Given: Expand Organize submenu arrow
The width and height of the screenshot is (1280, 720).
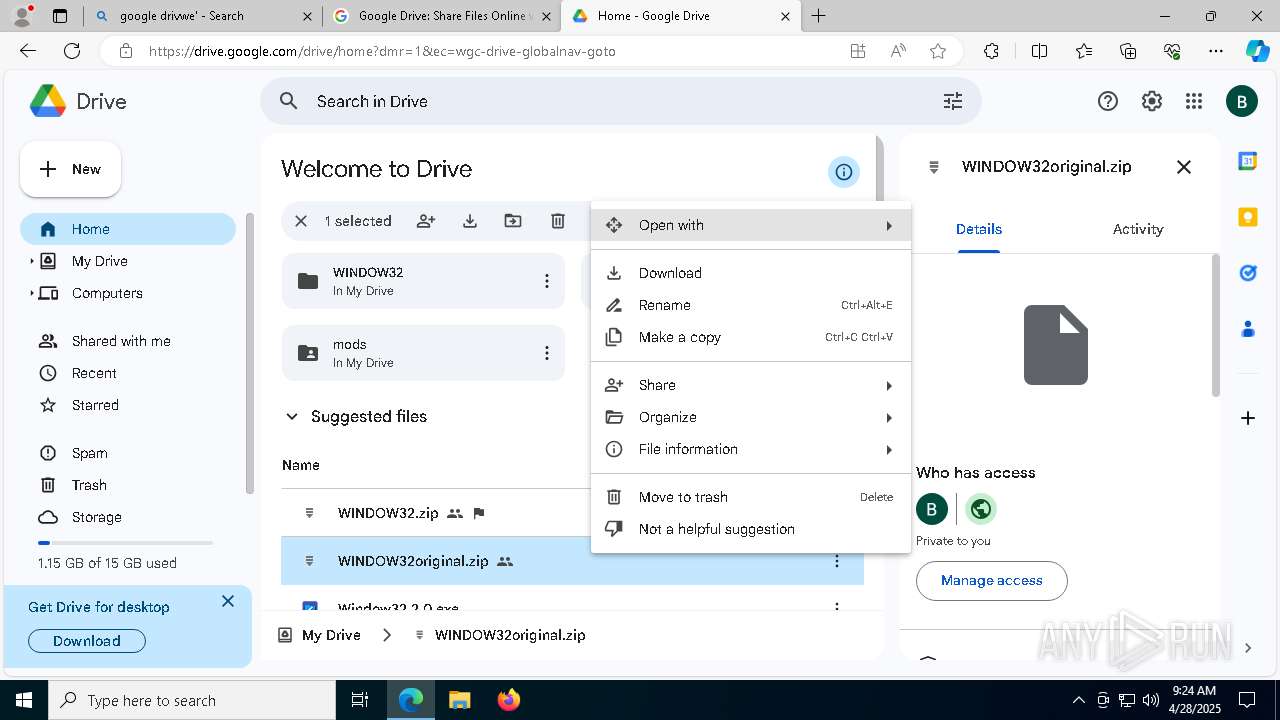Looking at the screenshot, I should coord(888,417).
